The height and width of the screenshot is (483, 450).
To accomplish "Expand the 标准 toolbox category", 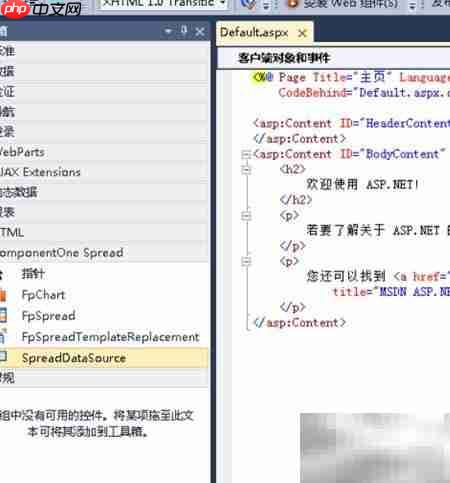I will (x=104, y=51).
